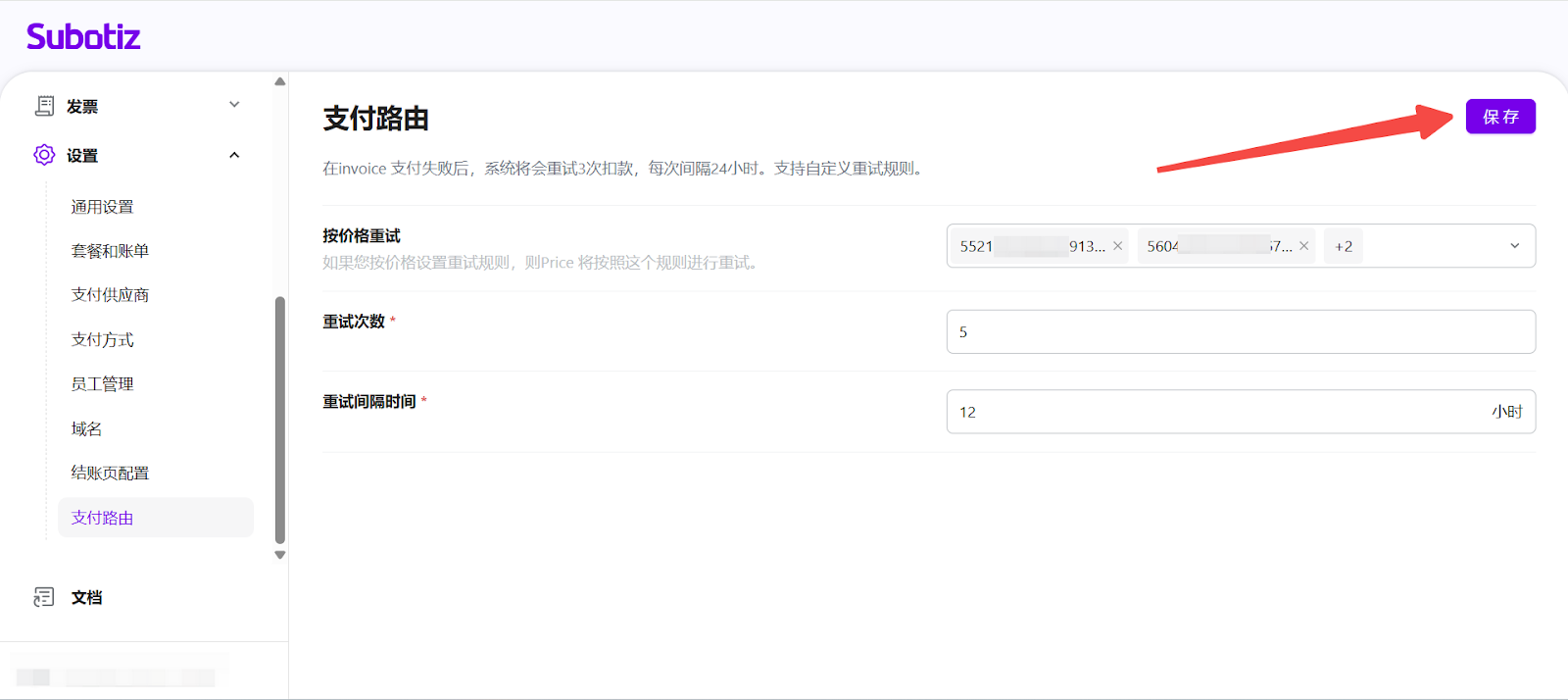Expand the 发票 menu chevron
This screenshot has height=700, width=1568.
click(x=234, y=105)
